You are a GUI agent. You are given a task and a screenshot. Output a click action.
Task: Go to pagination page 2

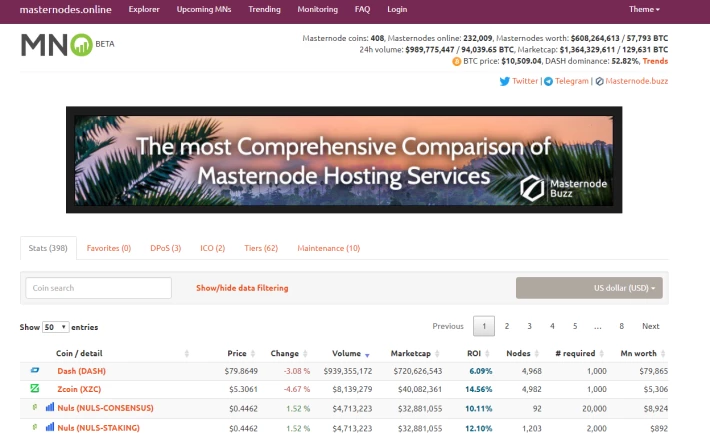click(x=507, y=326)
